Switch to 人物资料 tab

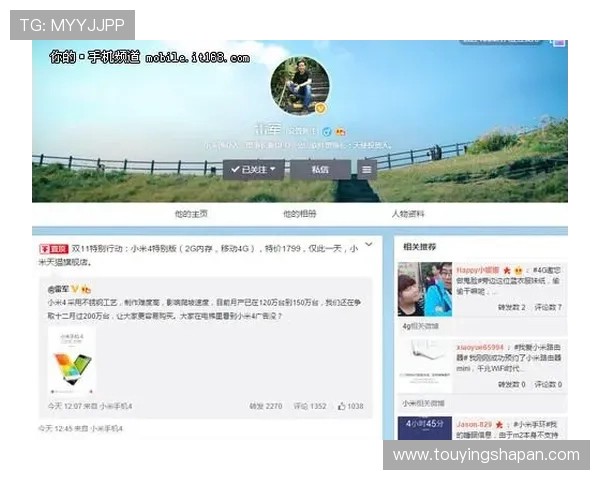pyautogui.click(x=408, y=214)
